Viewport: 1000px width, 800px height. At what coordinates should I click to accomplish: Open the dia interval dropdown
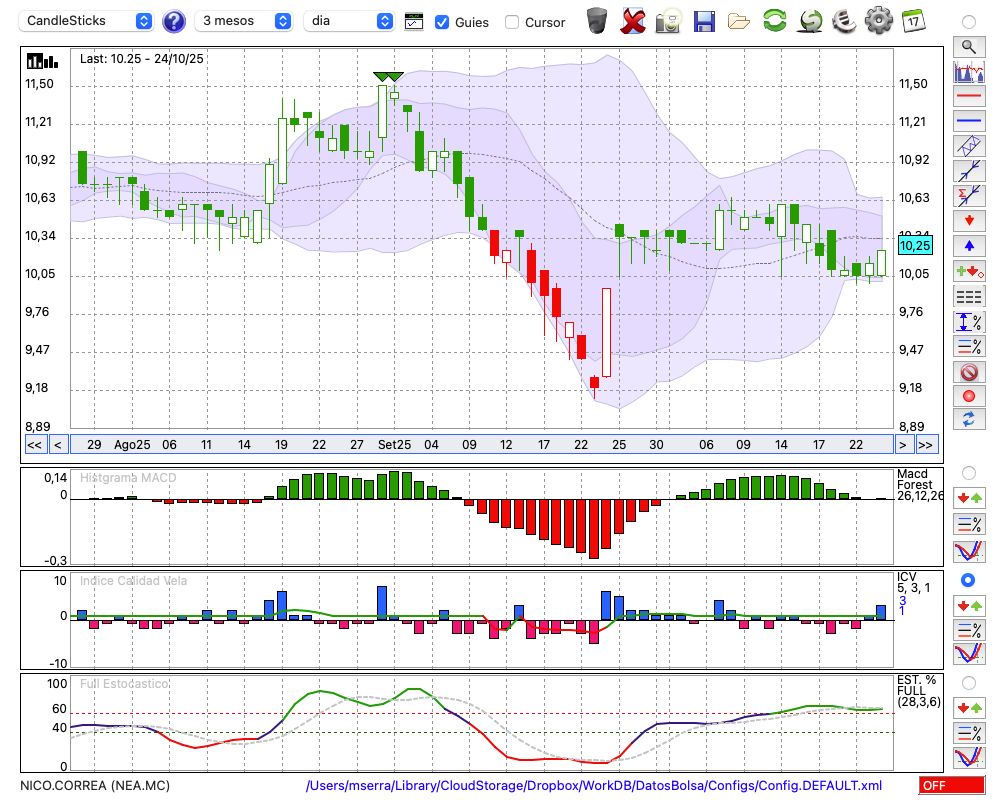(x=350, y=21)
